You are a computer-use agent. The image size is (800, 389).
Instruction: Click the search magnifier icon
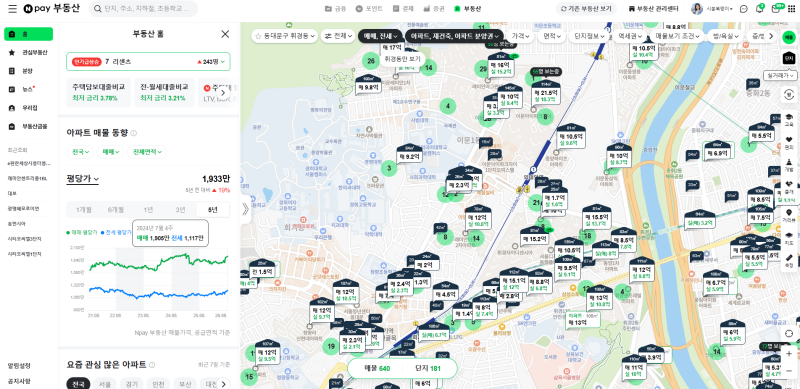pos(97,9)
